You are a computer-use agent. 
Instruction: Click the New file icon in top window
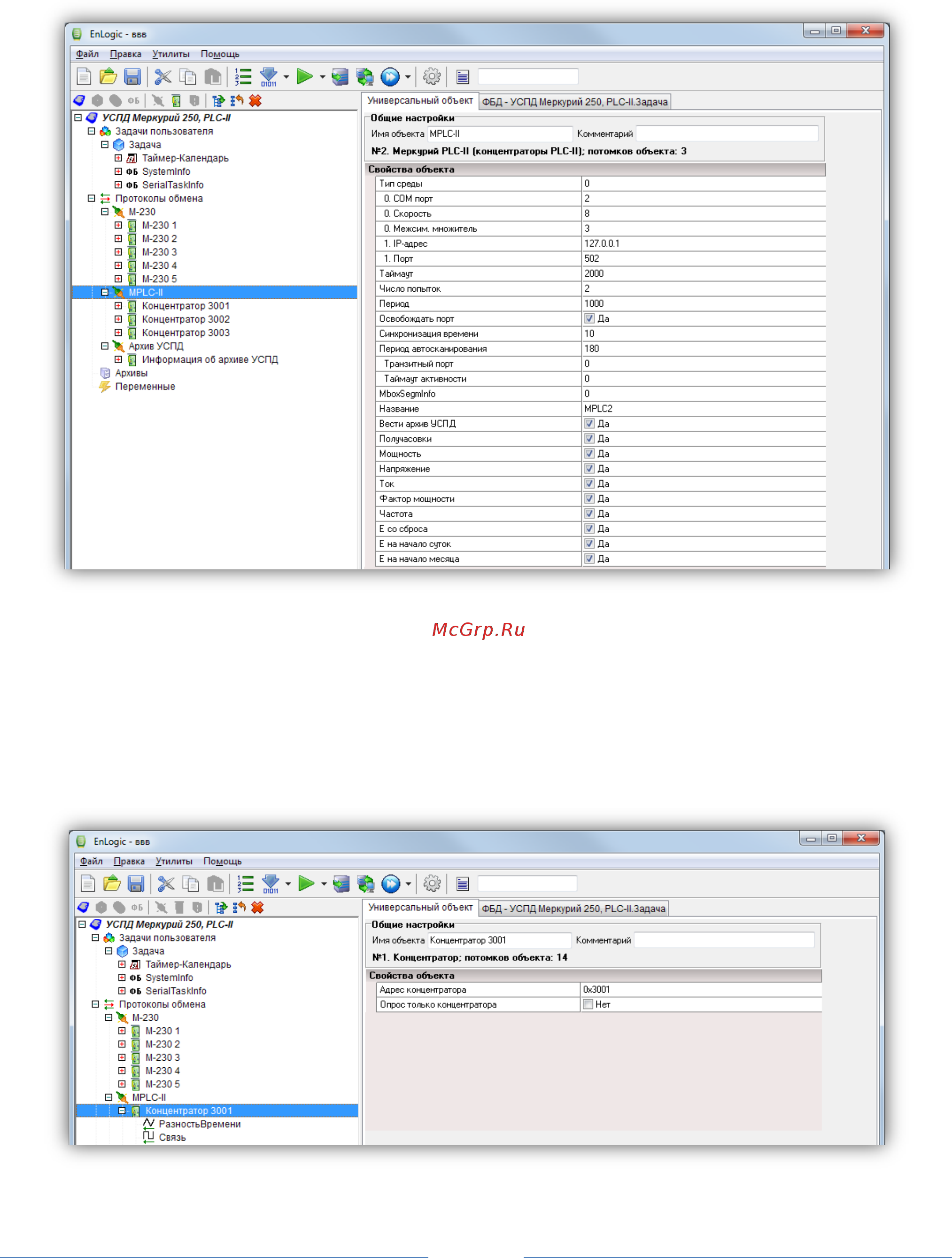click(x=84, y=76)
